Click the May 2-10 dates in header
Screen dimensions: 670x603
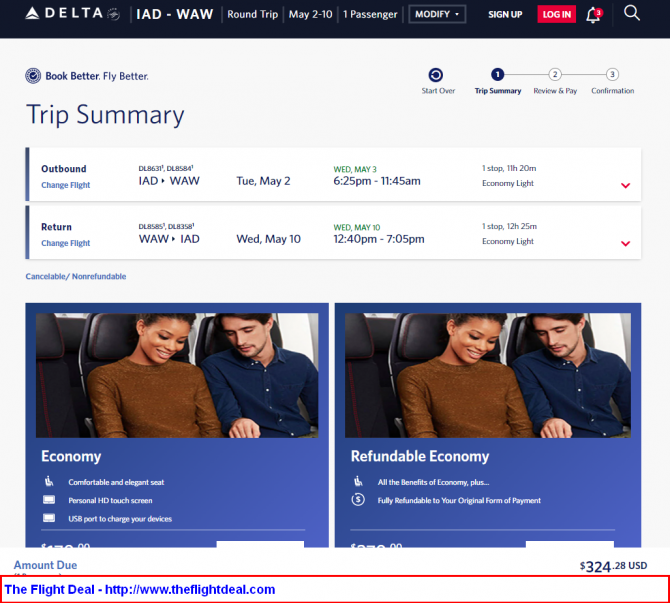tap(310, 15)
